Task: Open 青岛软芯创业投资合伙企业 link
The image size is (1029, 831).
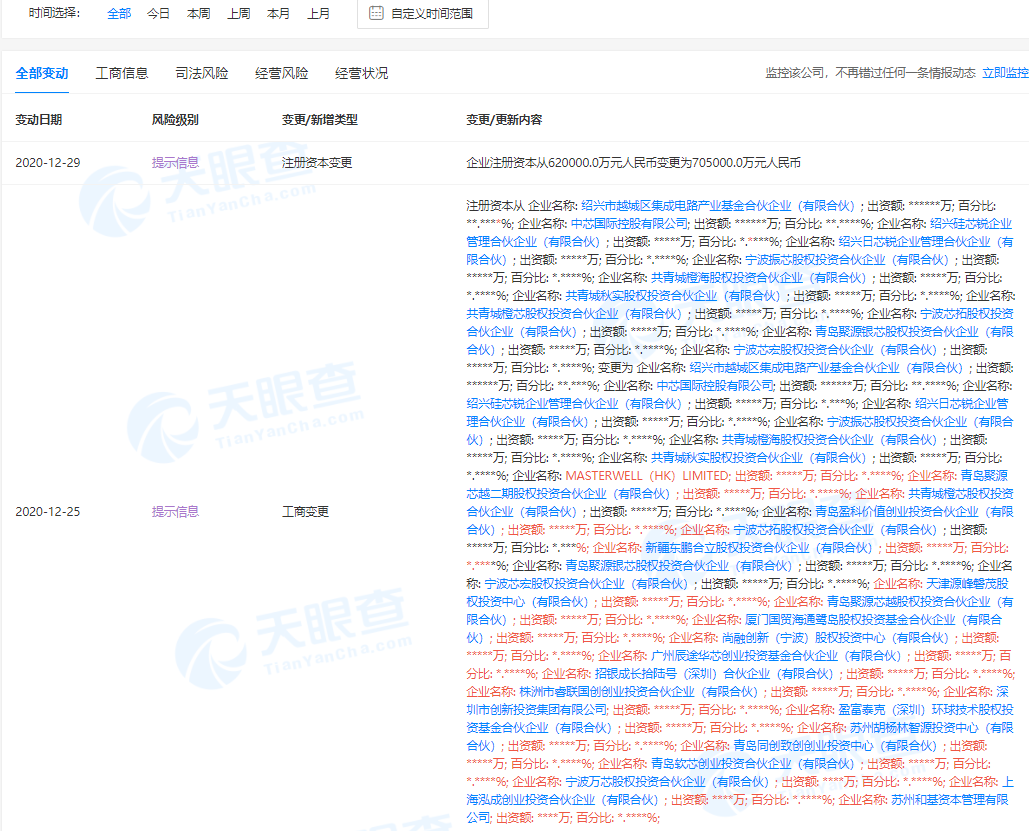Action: click(753, 763)
